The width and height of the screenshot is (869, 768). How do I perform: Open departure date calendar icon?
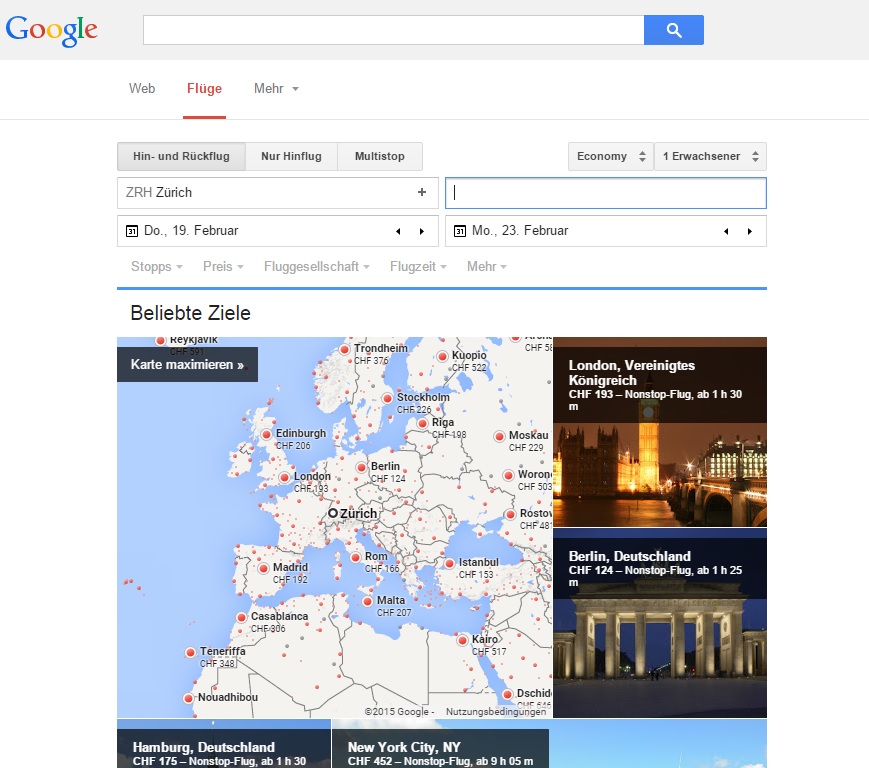(x=132, y=231)
